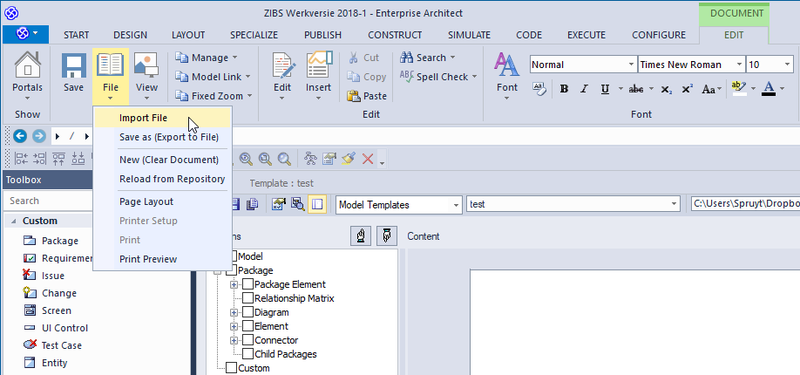Expand the Package Element tree node

pos(234,285)
